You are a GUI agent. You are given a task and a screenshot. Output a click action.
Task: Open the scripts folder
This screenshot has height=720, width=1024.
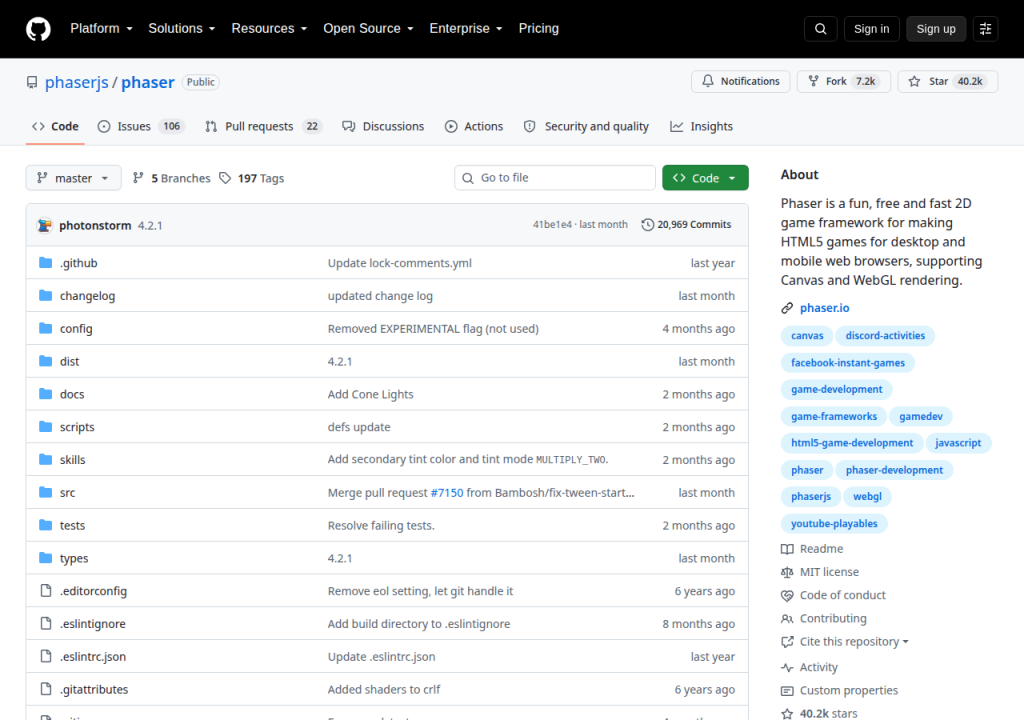pyautogui.click(x=77, y=427)
